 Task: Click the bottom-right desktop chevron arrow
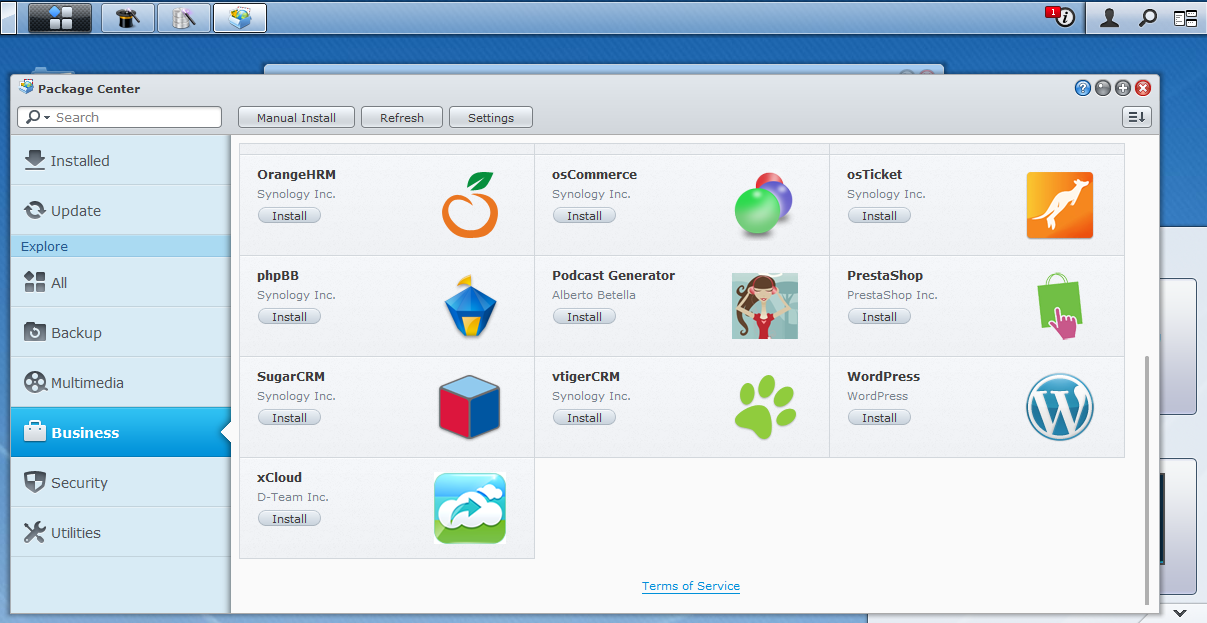pos(1181,612)
